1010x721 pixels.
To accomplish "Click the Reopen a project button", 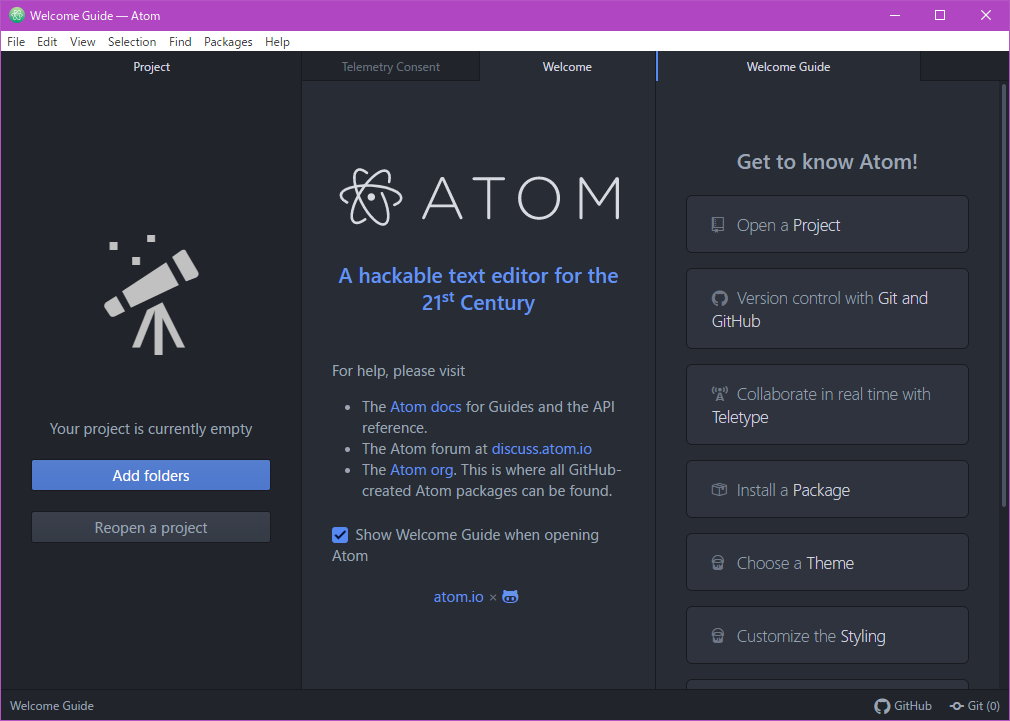I will click(x=151, y=528).
